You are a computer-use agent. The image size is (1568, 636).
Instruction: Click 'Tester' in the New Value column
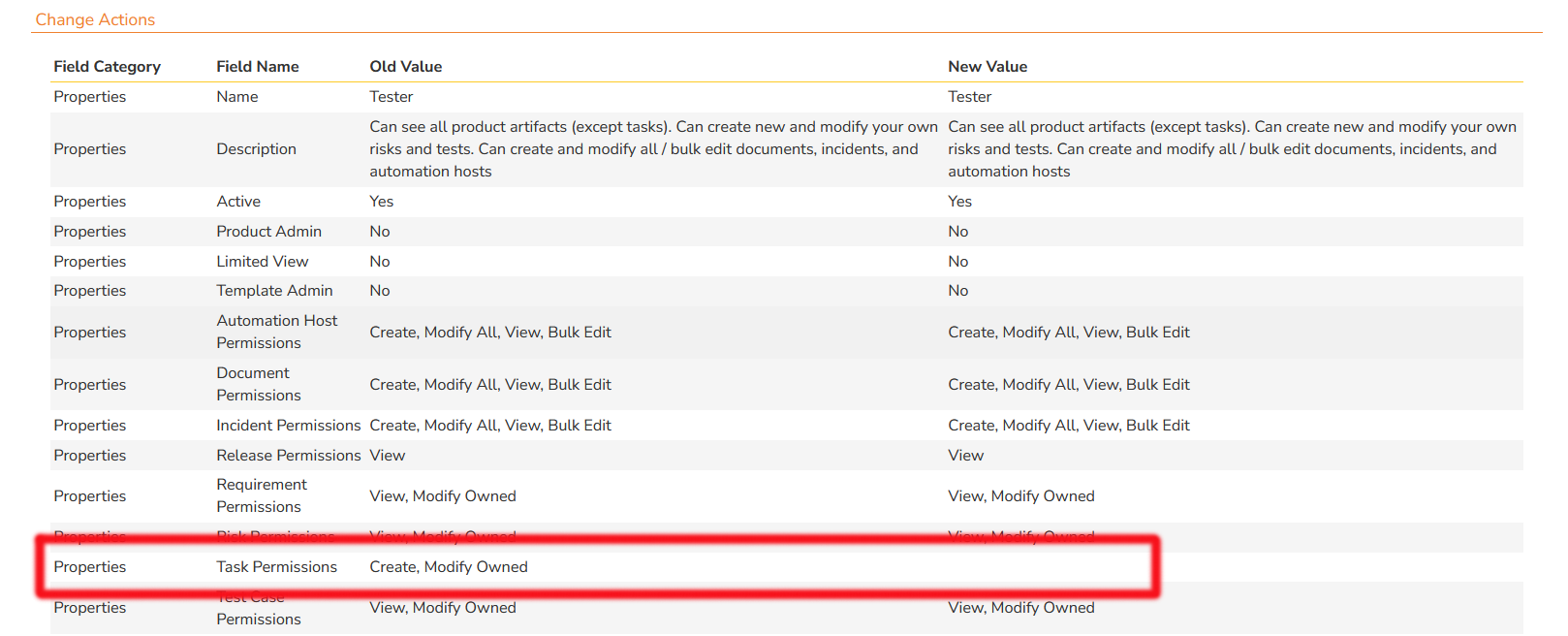coord(969,96)
